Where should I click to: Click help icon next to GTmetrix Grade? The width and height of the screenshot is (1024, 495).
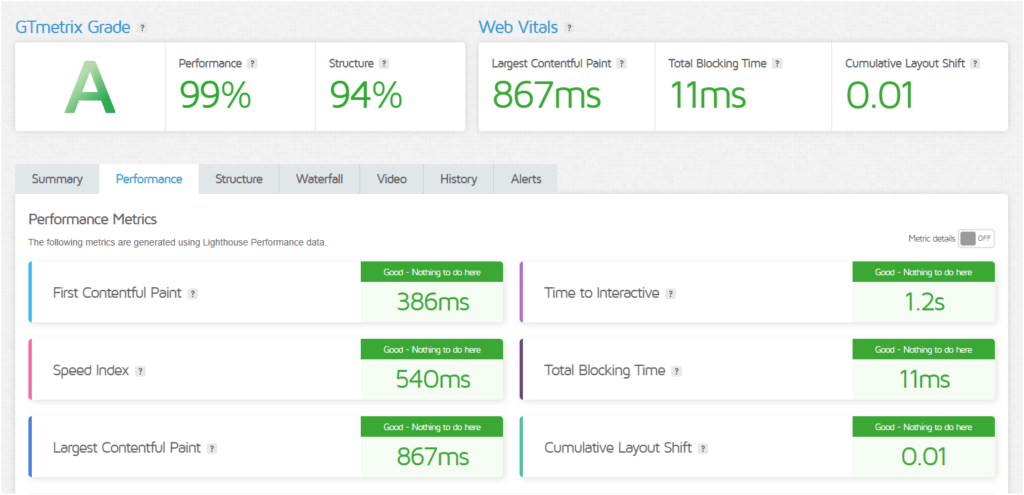click(143, 28)
